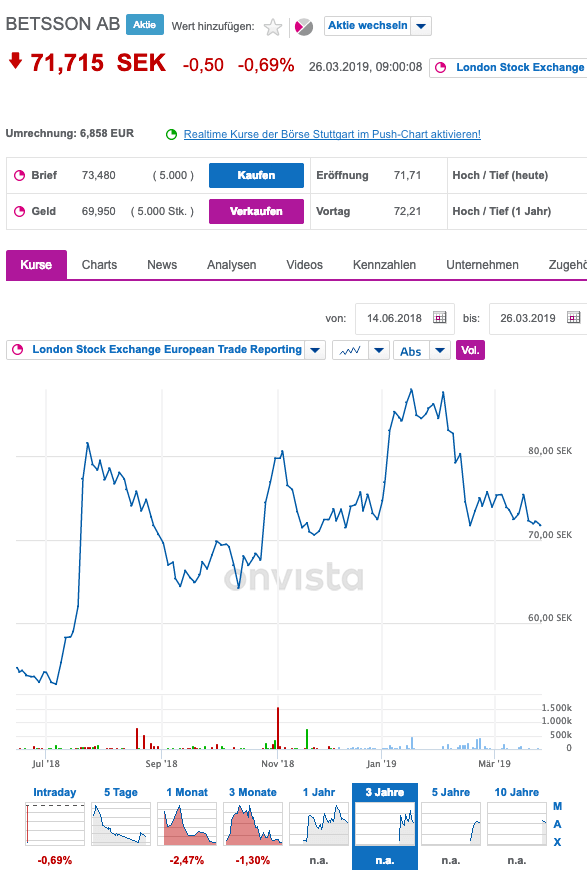Click the clock icon next to Geld
Screen dimensions: 587x874
pos(20,211)
